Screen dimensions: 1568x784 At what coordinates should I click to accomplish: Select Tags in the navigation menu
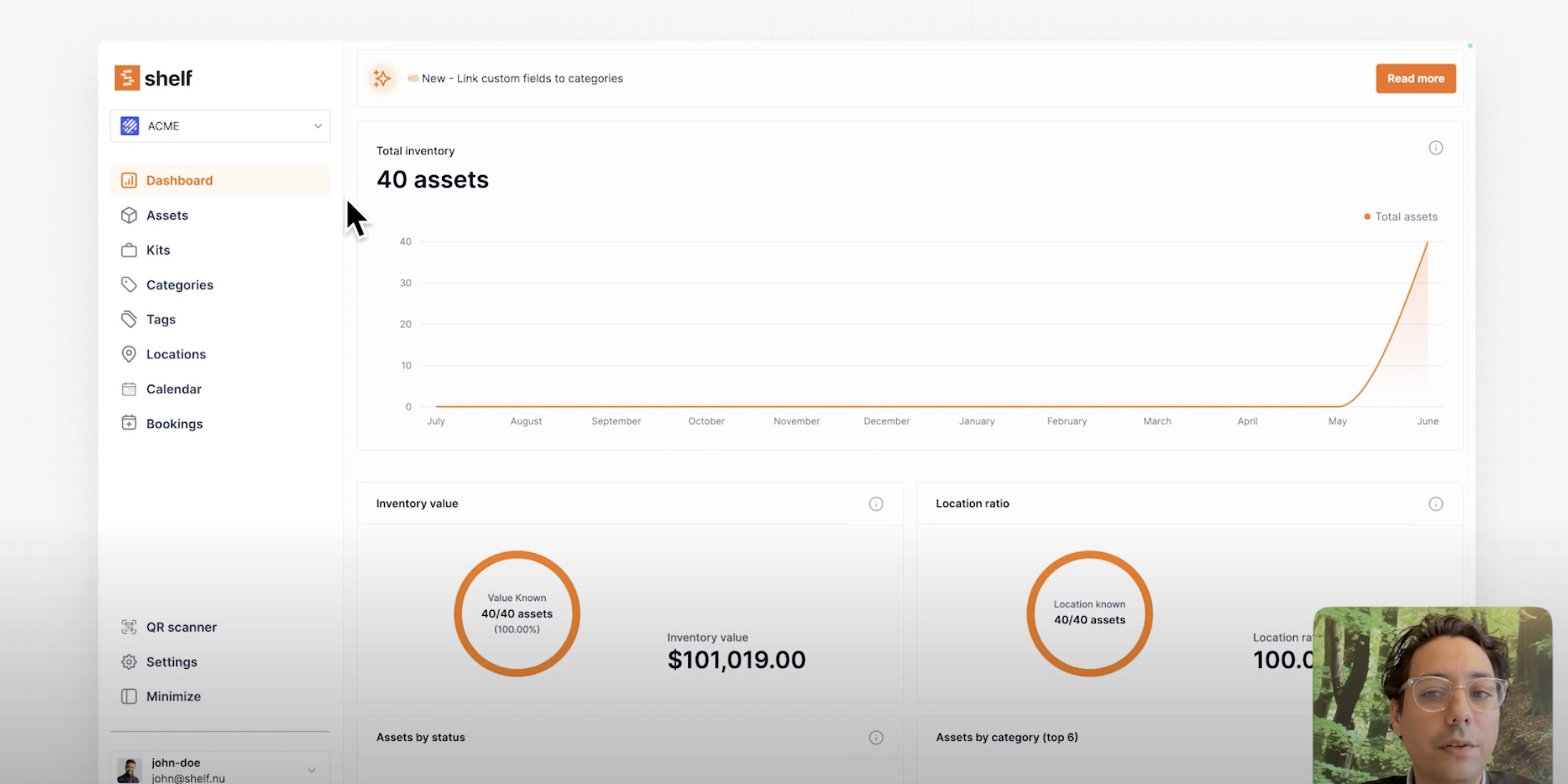point(160,318)
